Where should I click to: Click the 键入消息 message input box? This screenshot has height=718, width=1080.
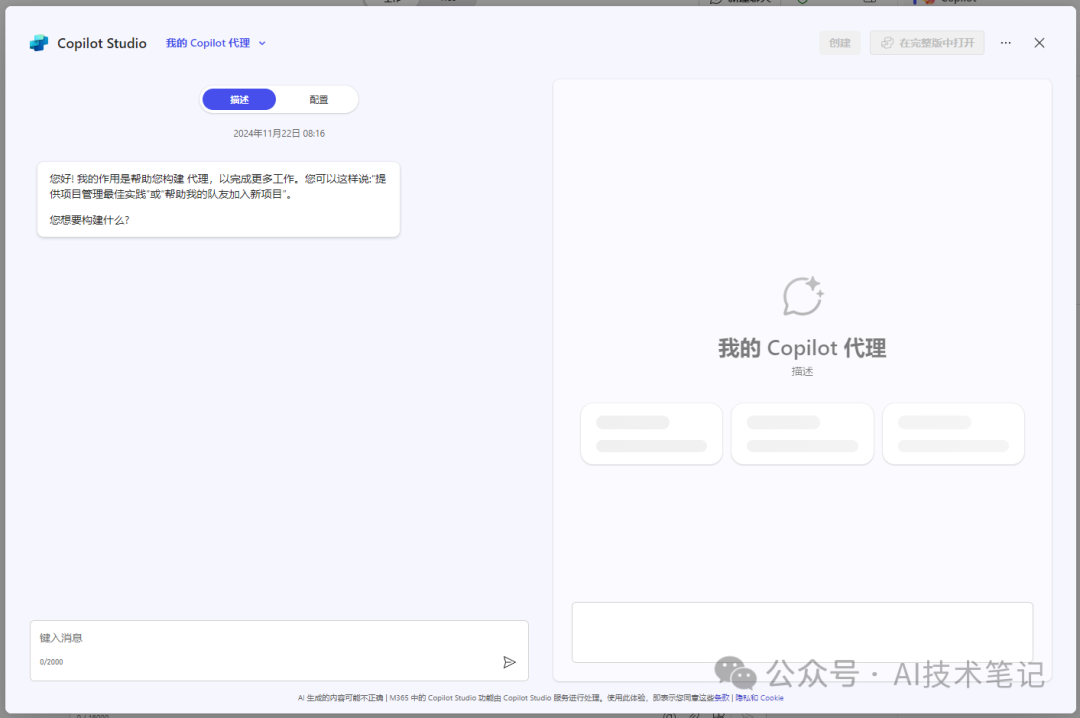tap(279, 650)
